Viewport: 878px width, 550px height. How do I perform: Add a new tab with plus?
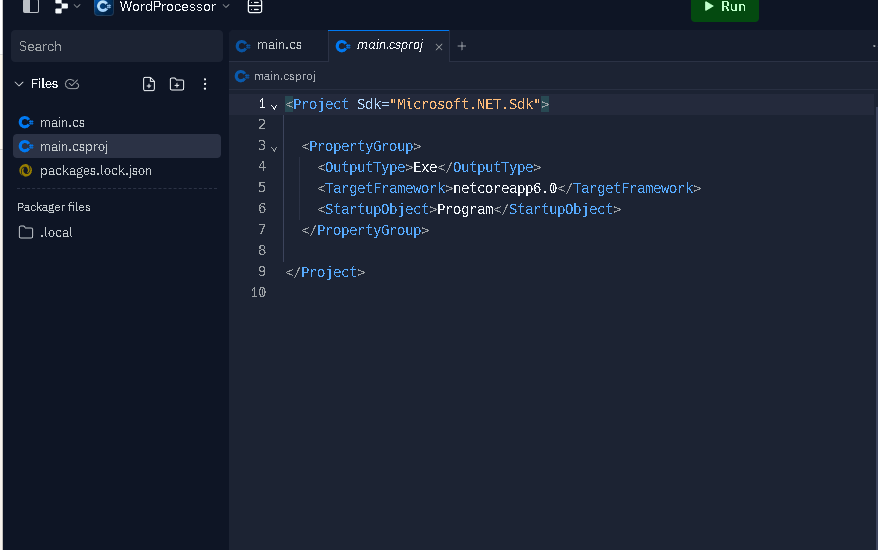coord(461,46)
